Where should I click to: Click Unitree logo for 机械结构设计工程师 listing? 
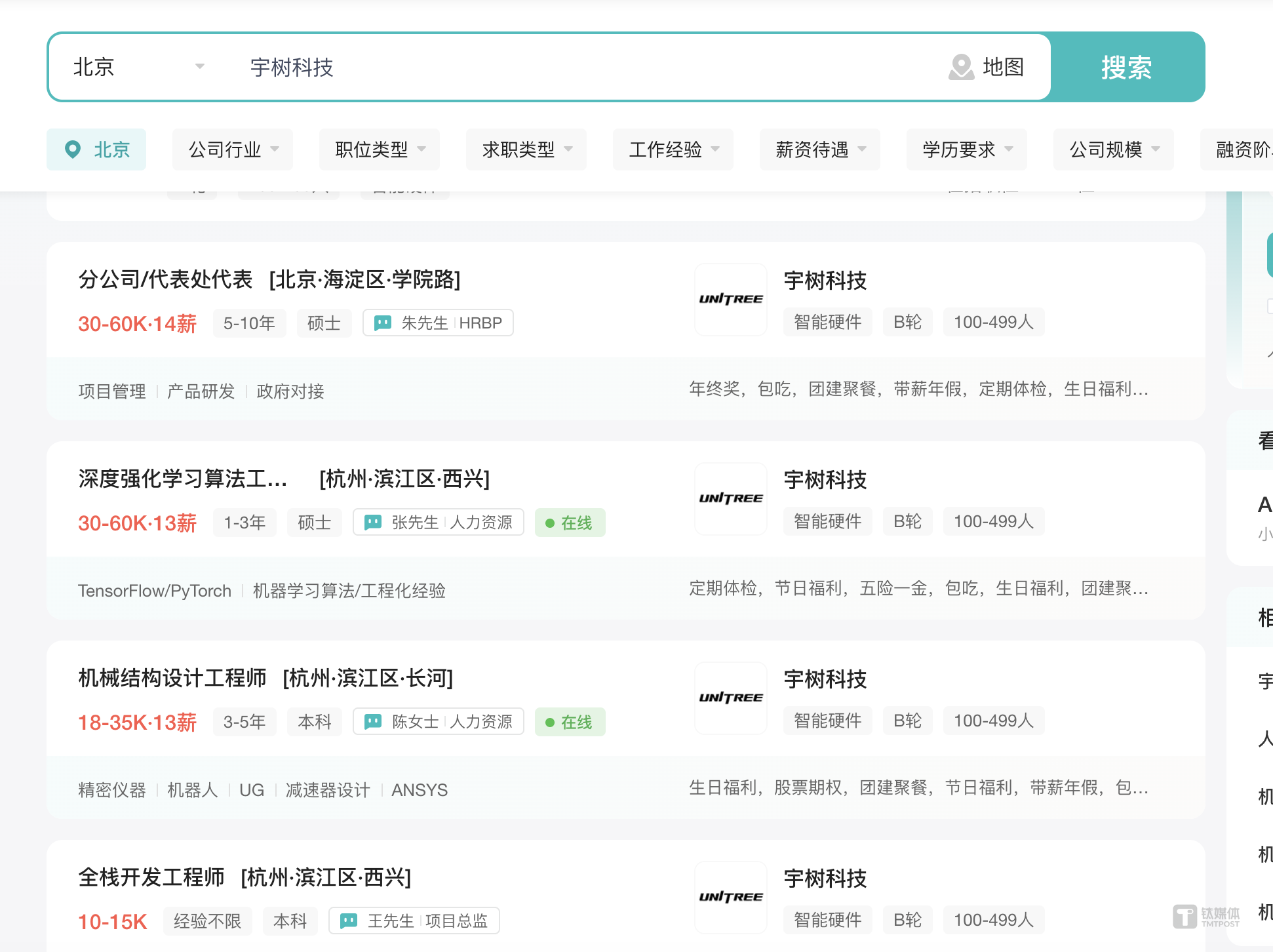click(x=731, y=698)
